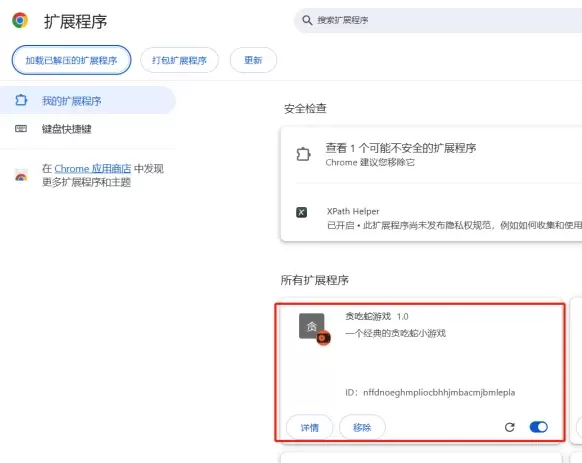Click the search magnifier icon
This screenshot has width=582, height=463.
pos(307,20)
